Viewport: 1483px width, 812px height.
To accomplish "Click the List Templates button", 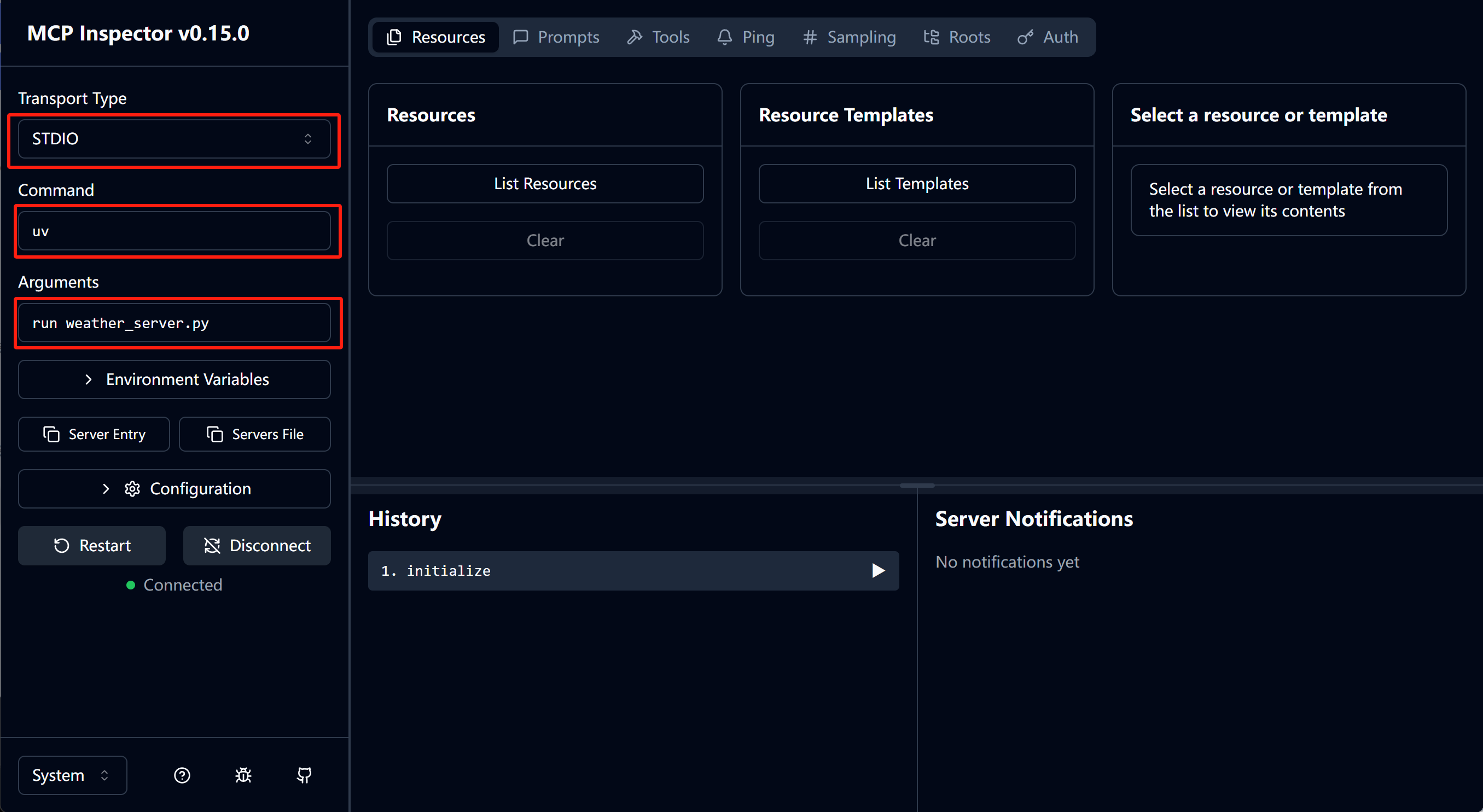I will click(x=917, y=184).
